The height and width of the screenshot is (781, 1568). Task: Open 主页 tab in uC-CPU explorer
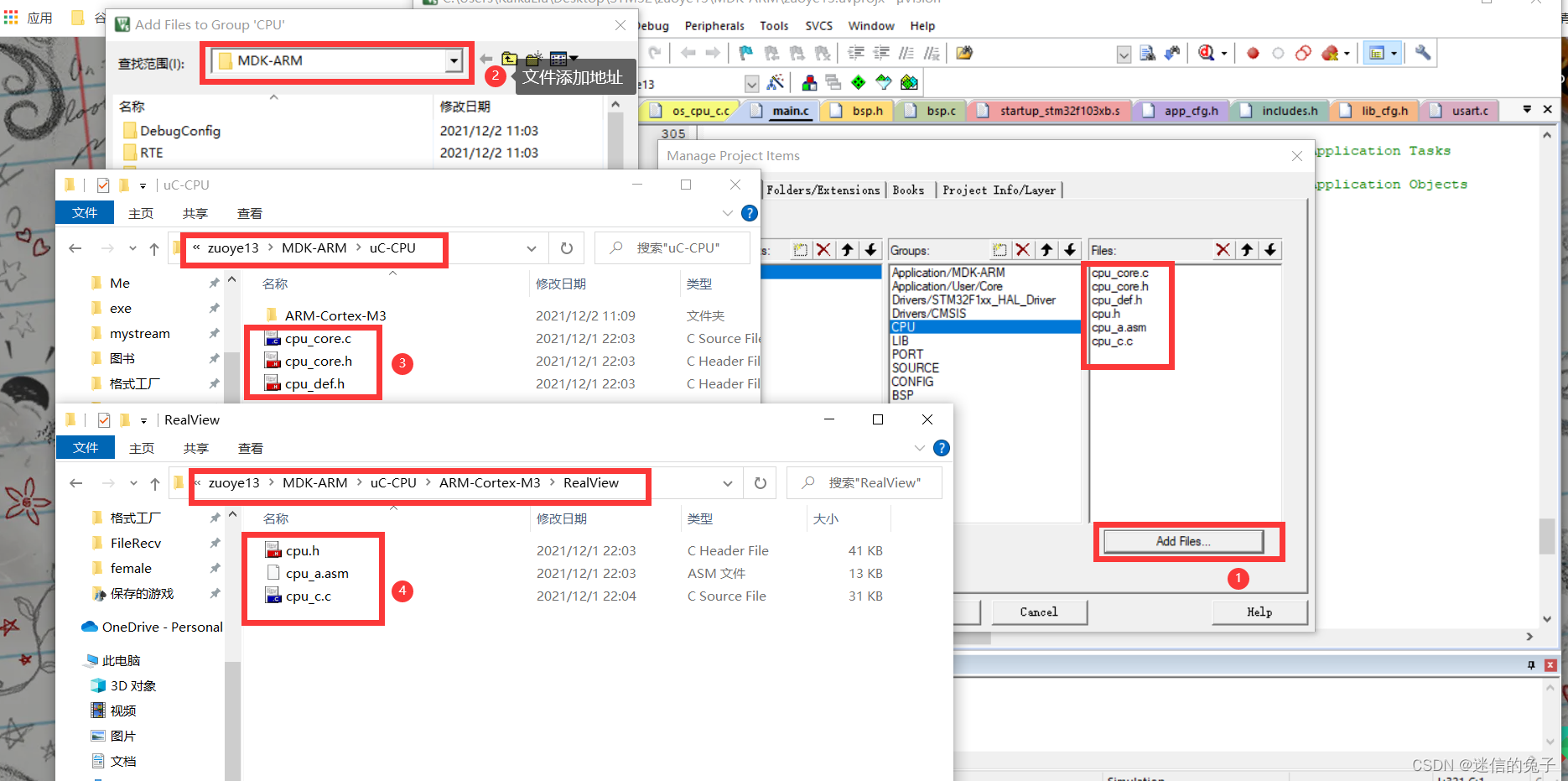[140, 213]
